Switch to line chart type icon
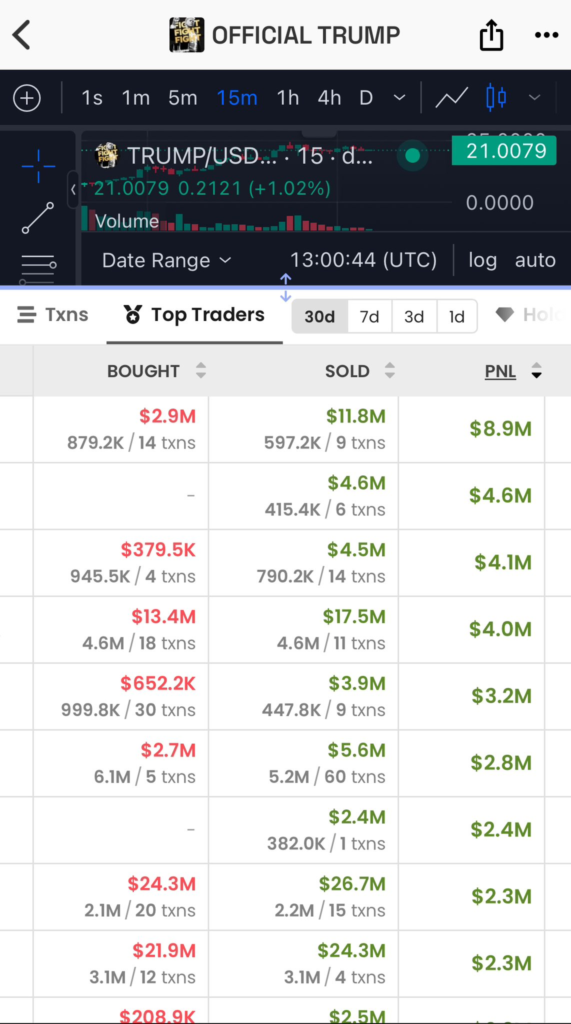Image resolution: width=571 pixels, height=1024 pixels. (451, 98)
